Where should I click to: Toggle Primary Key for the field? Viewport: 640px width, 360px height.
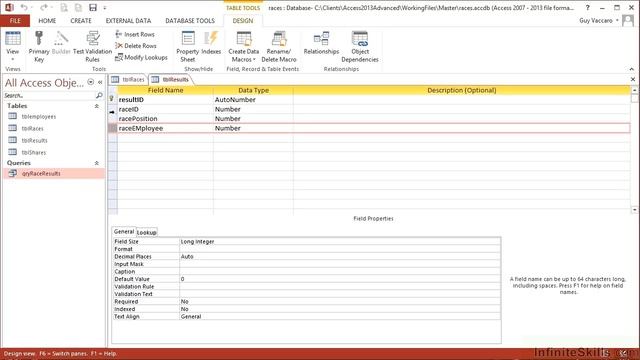(39, 47)
